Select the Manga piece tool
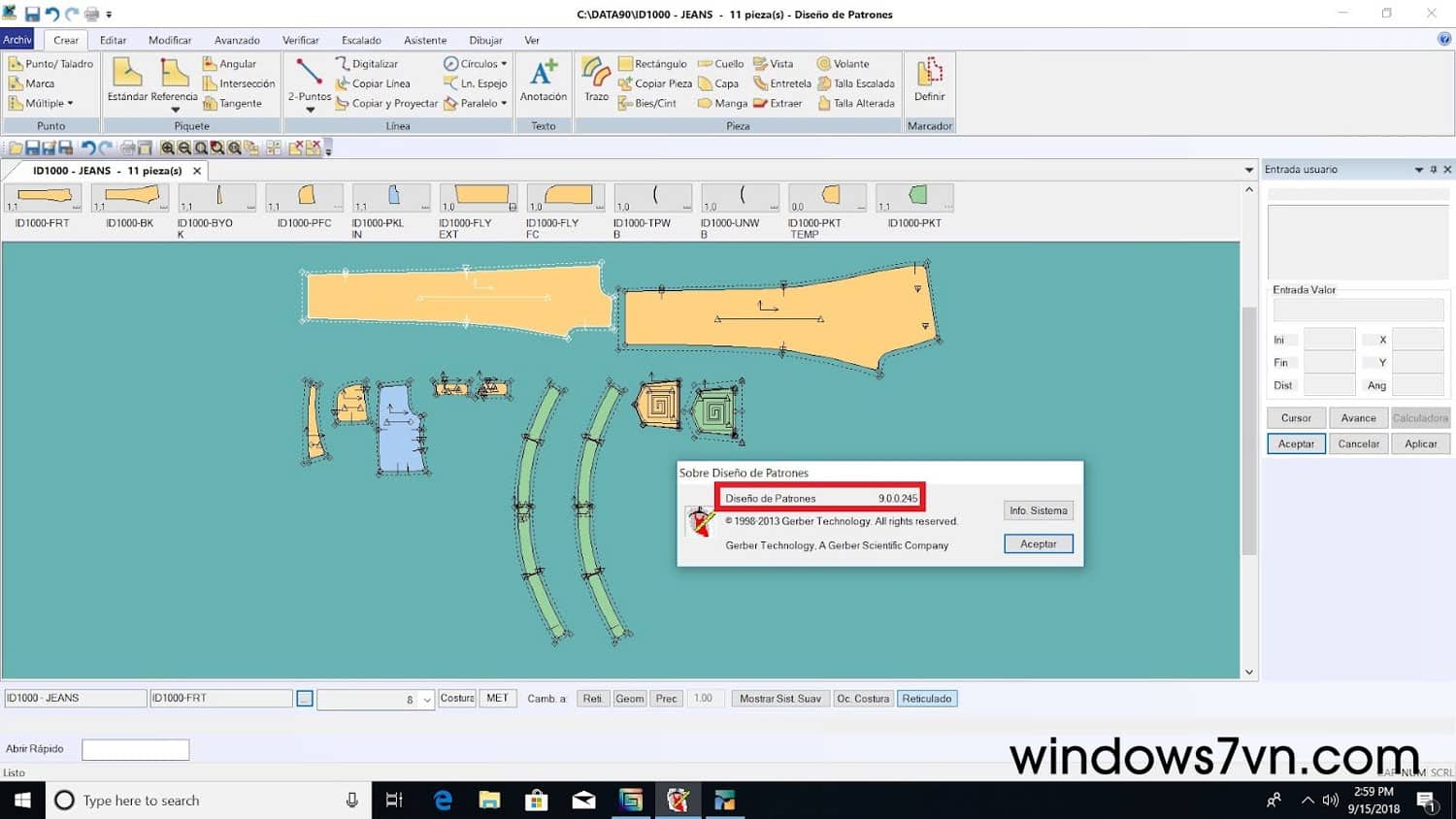This screenshot has width=1456, height=819. tap(723, 103)
